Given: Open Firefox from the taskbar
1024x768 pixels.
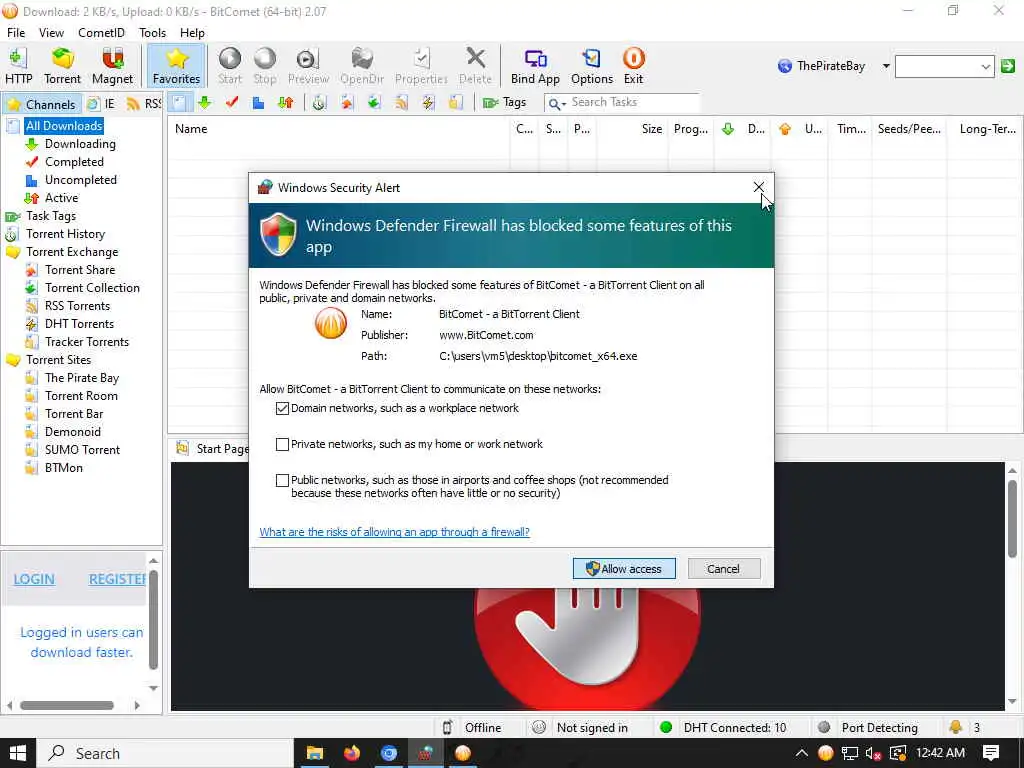Looking at the screenshot, I should pos(352,753).
